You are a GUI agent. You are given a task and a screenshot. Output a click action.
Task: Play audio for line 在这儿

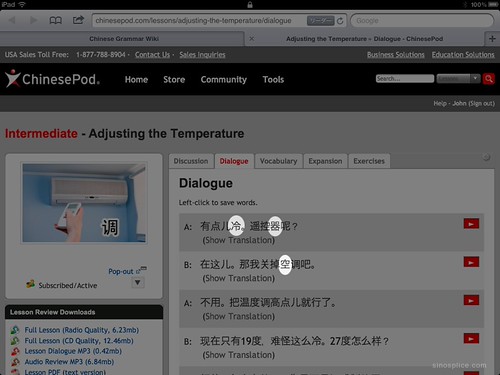[471, 262]
